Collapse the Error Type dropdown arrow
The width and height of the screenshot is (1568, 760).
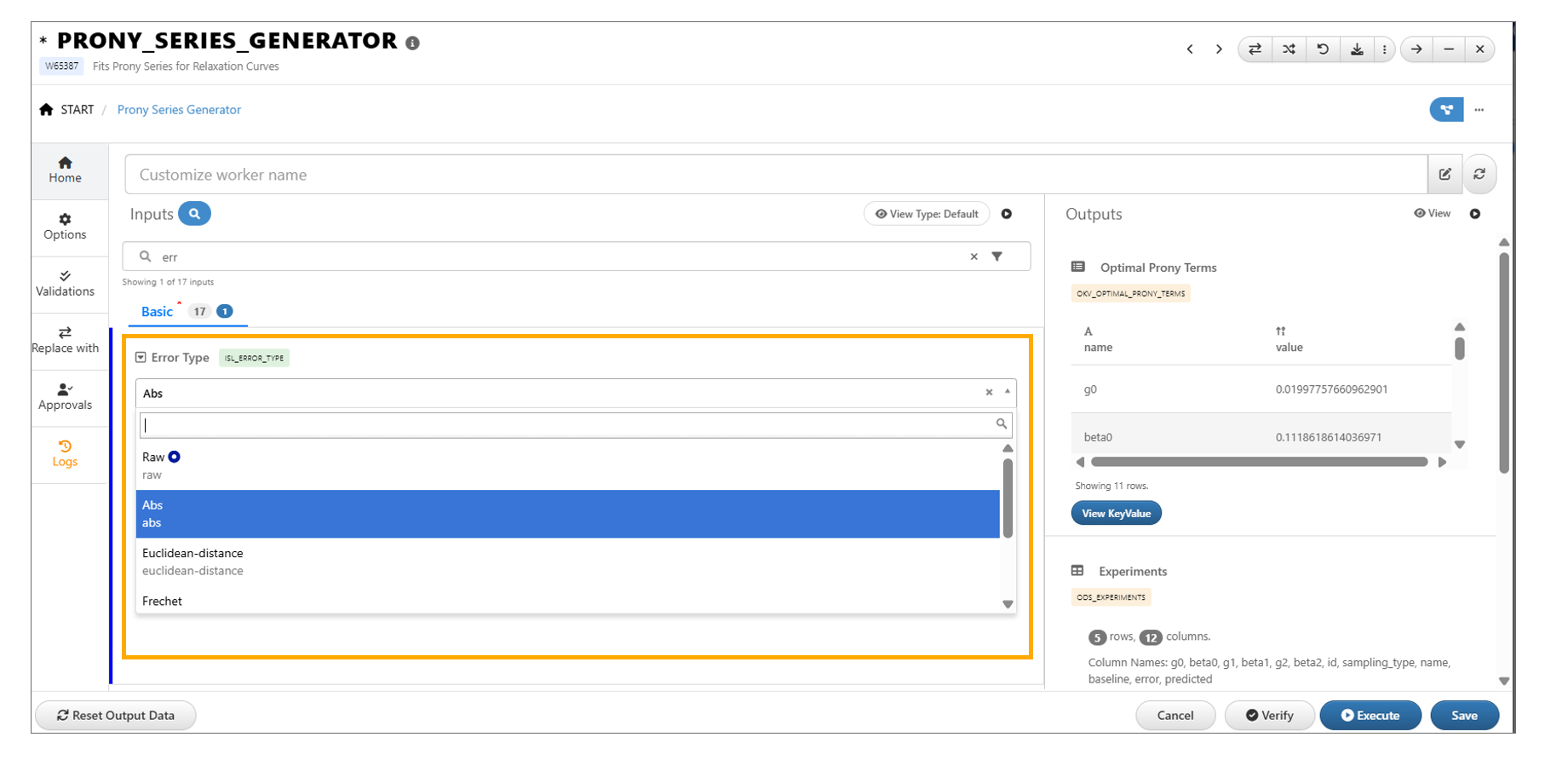pyautogui.click(x=1008, y=392)
